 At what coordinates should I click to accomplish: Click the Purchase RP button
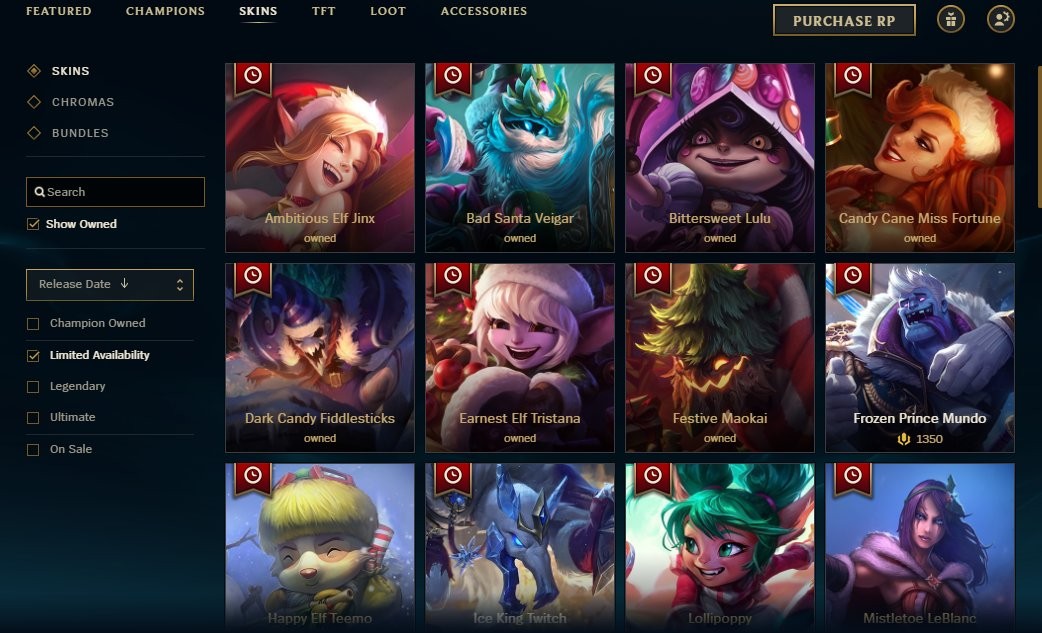click(844, 21)
